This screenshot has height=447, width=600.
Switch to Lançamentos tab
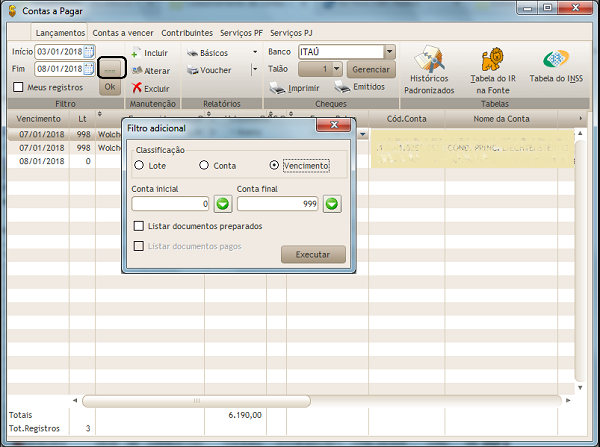click(60, 33)
